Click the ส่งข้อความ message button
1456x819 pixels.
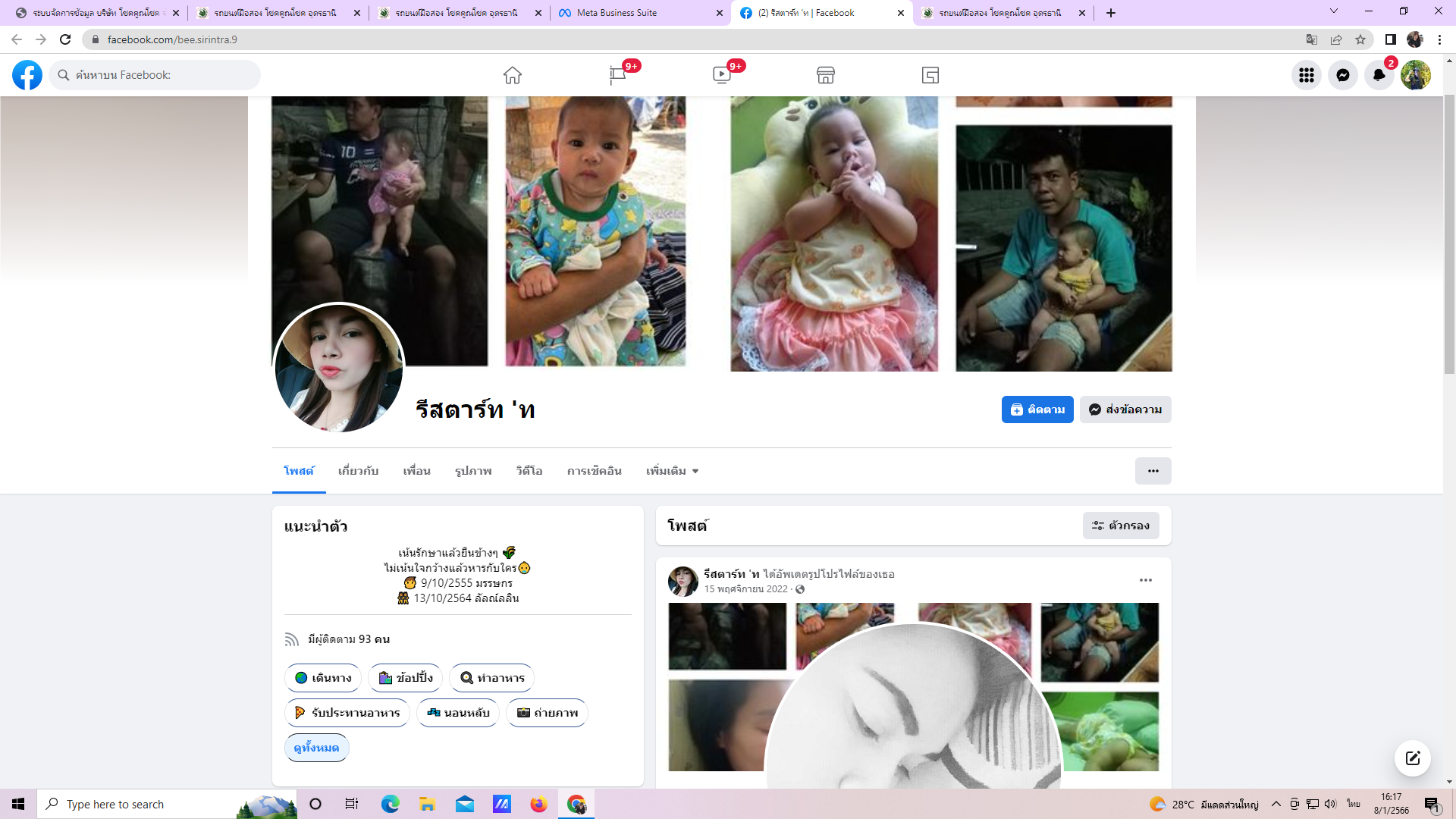(x=1125, y=409)
